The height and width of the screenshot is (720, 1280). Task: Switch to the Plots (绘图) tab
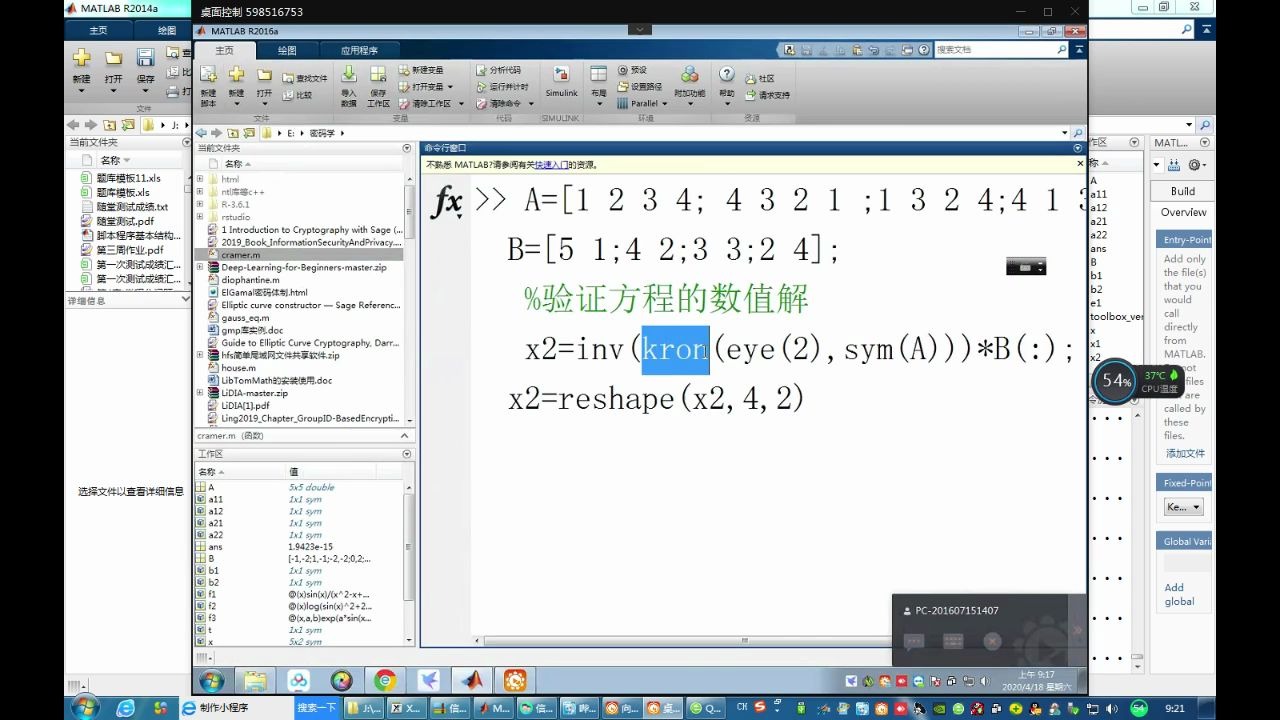287,50
